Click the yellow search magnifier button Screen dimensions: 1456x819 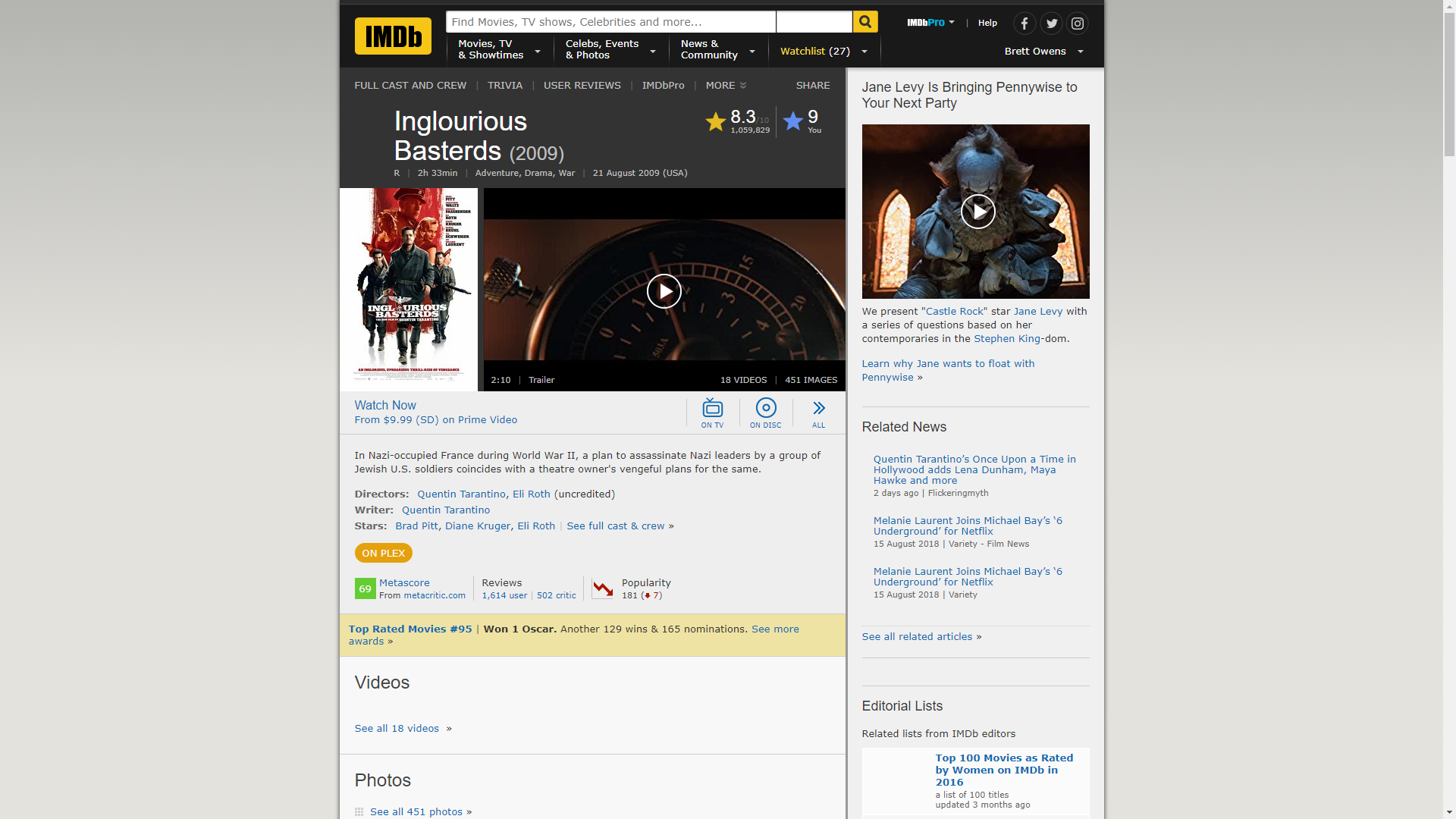point(865,22)
